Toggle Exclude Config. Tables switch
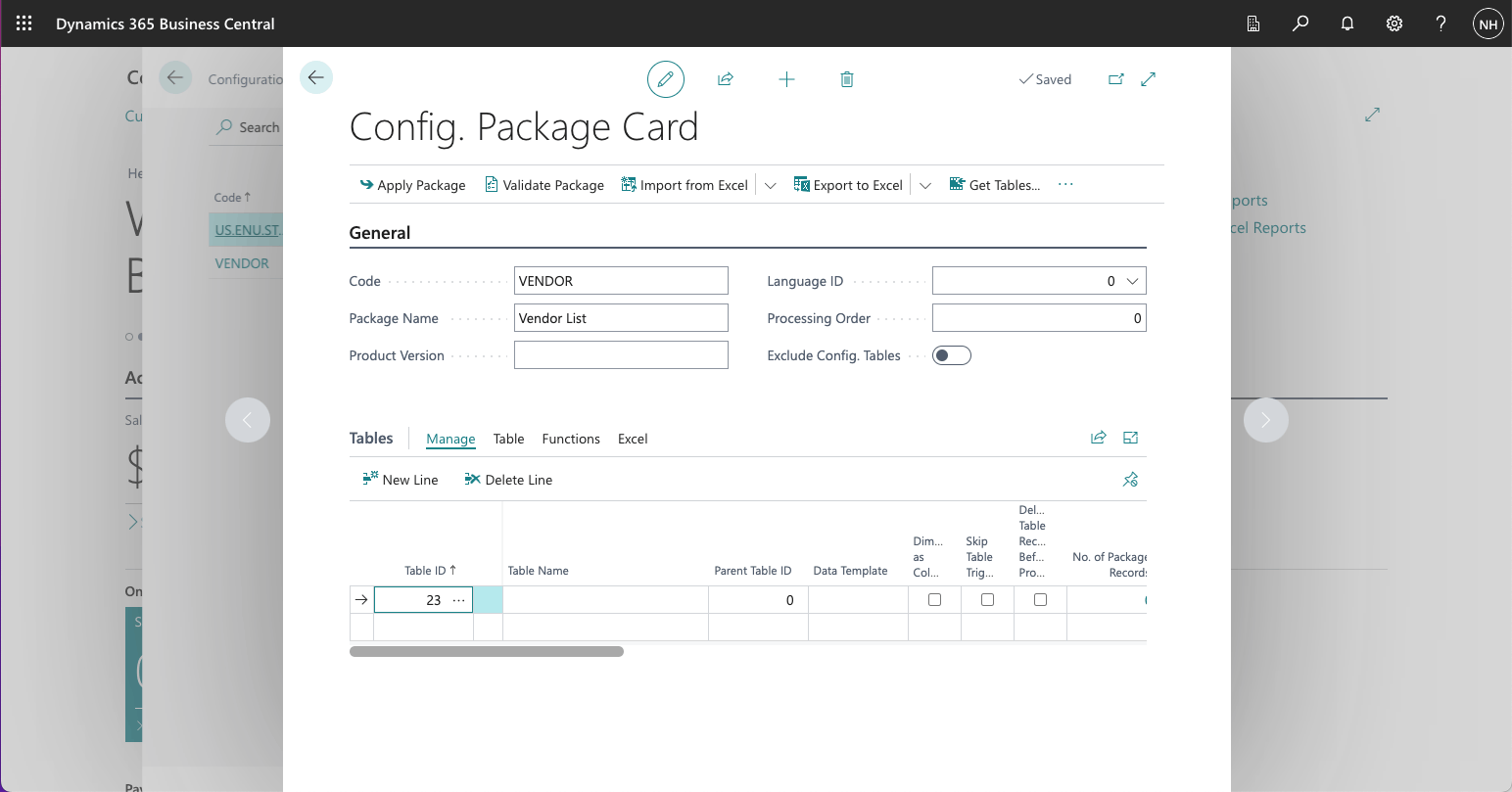Viewport: 1512px width, 792px height. tap(951, 355)
